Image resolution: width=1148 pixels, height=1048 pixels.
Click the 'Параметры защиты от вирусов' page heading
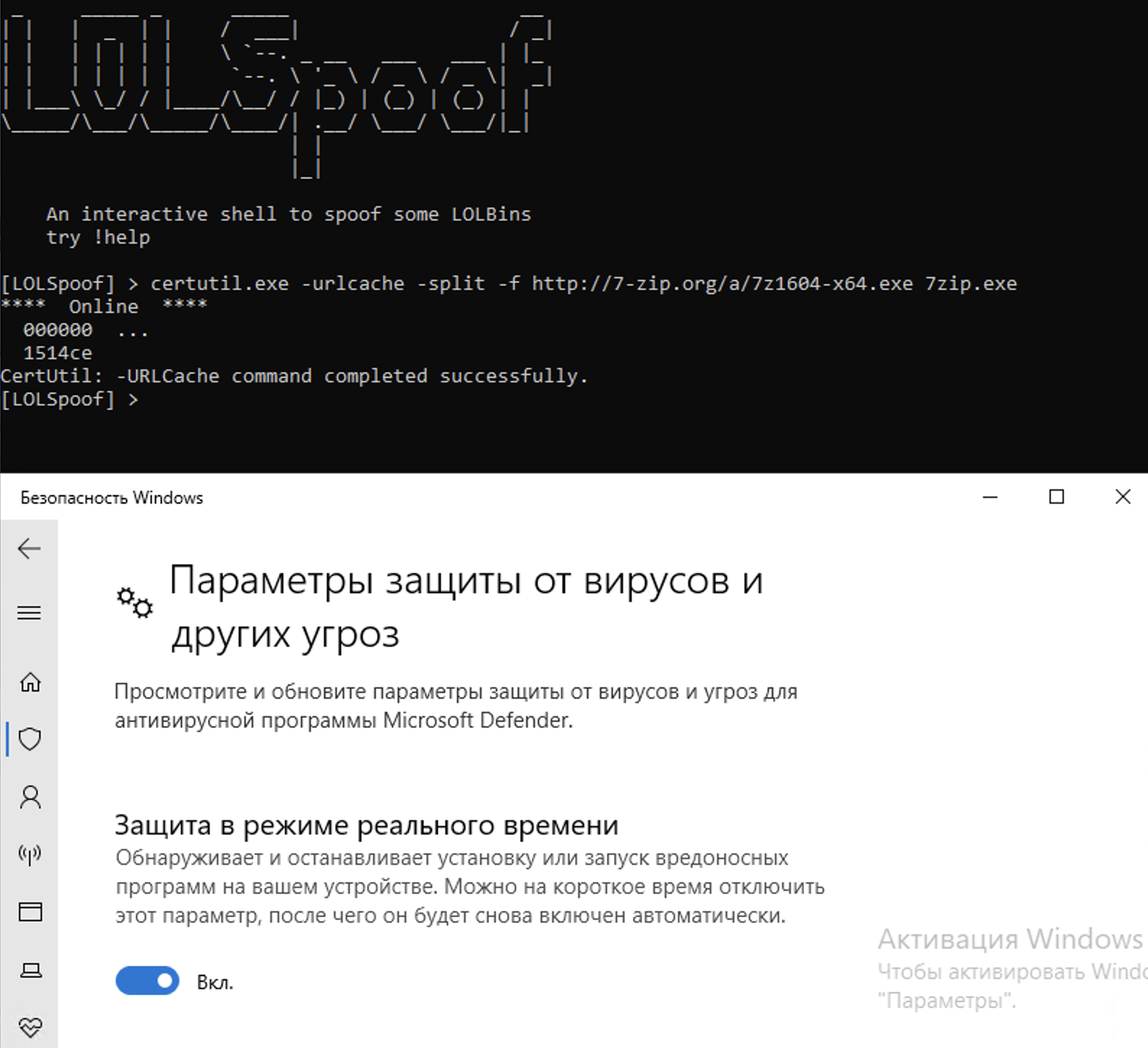coord(466,607)
